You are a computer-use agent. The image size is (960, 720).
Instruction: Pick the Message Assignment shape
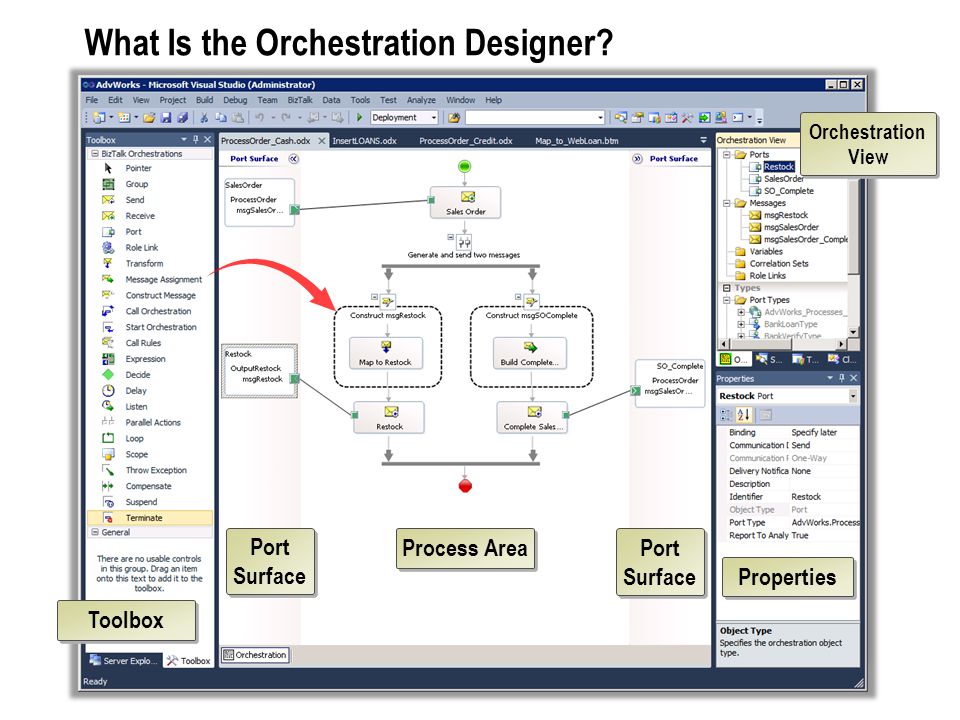pos(163,280)
